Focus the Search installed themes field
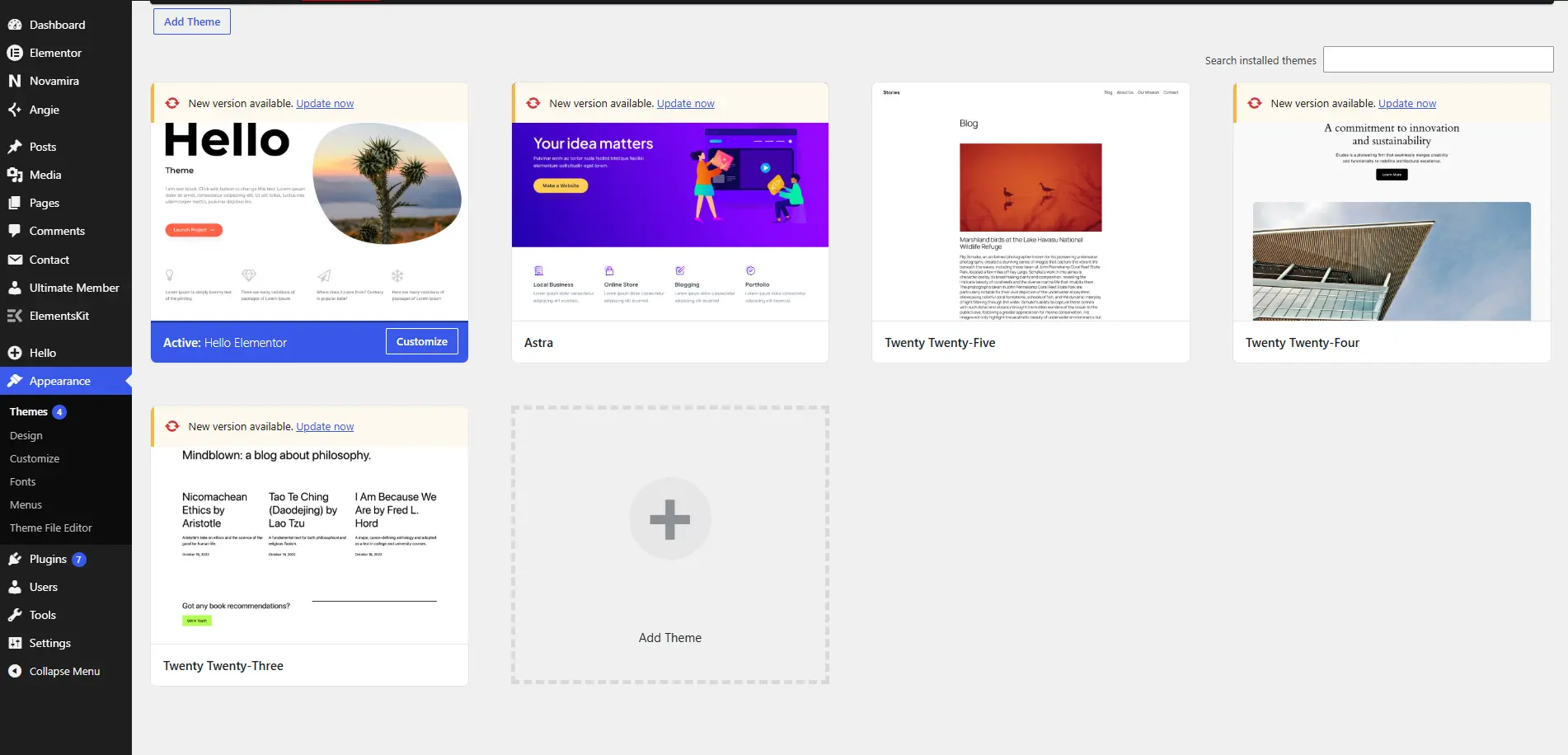Image resolution: width=1568 pixels, height=755 pixels. coord(1439,59)
